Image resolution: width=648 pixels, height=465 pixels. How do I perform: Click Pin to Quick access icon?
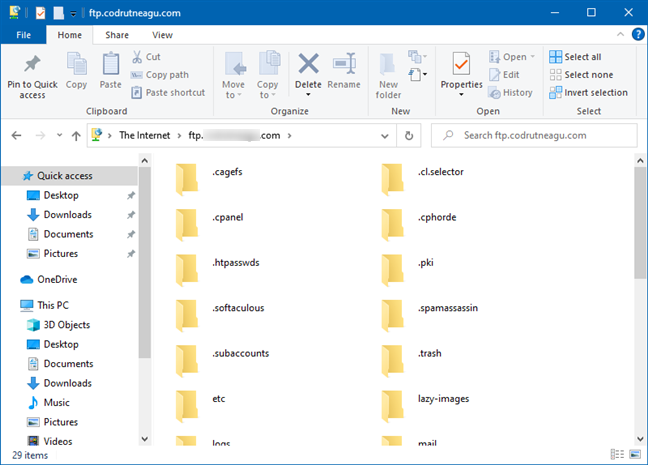pos(32,64)
